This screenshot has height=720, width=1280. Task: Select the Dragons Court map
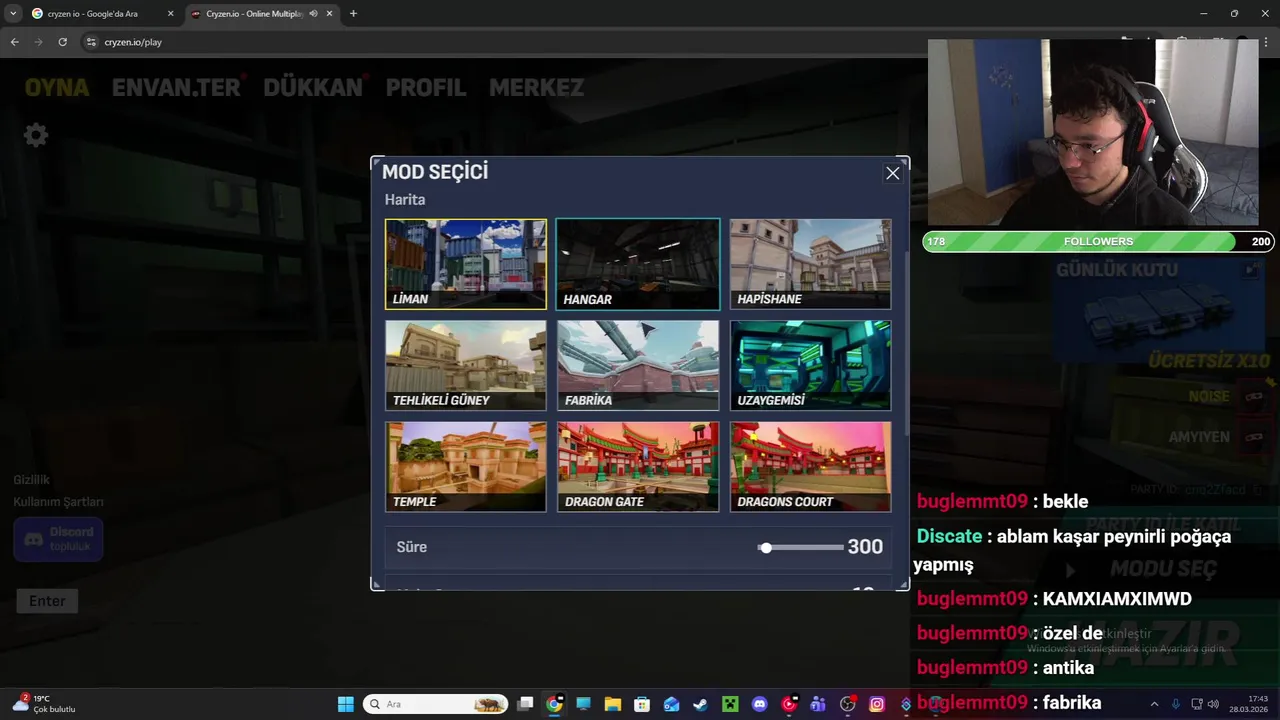pos(810,466)
